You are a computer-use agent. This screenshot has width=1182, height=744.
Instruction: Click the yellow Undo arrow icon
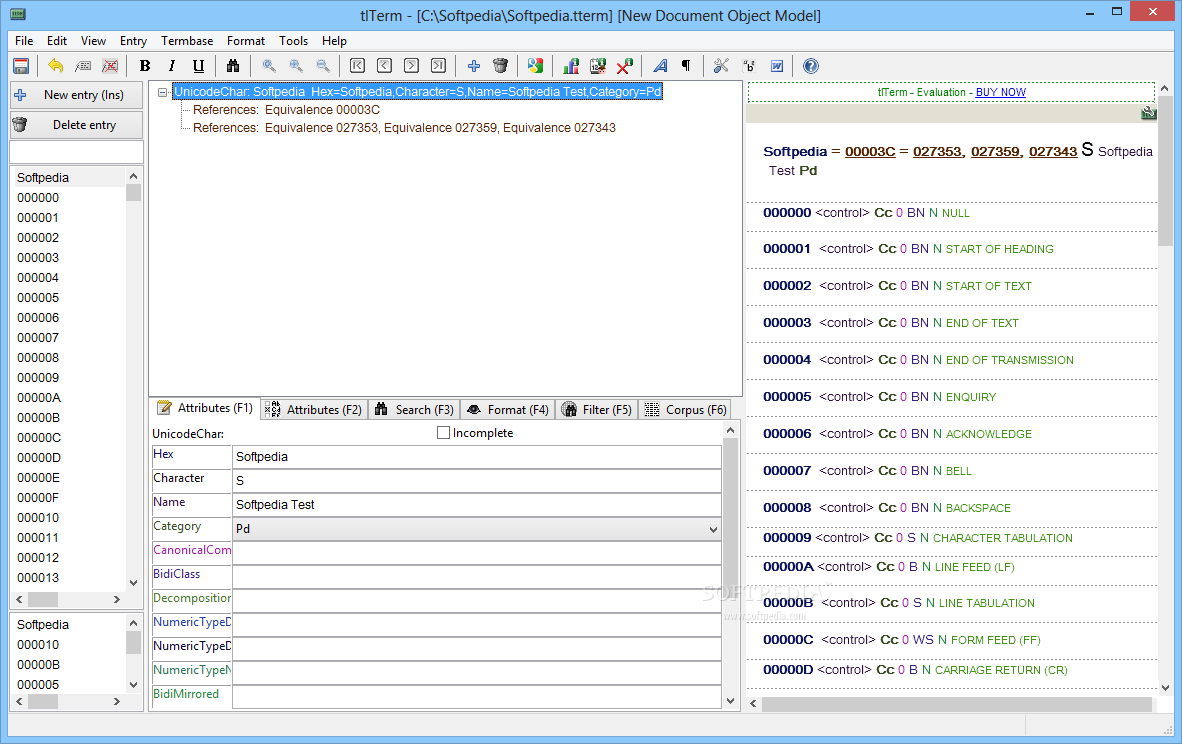(56, 66)
